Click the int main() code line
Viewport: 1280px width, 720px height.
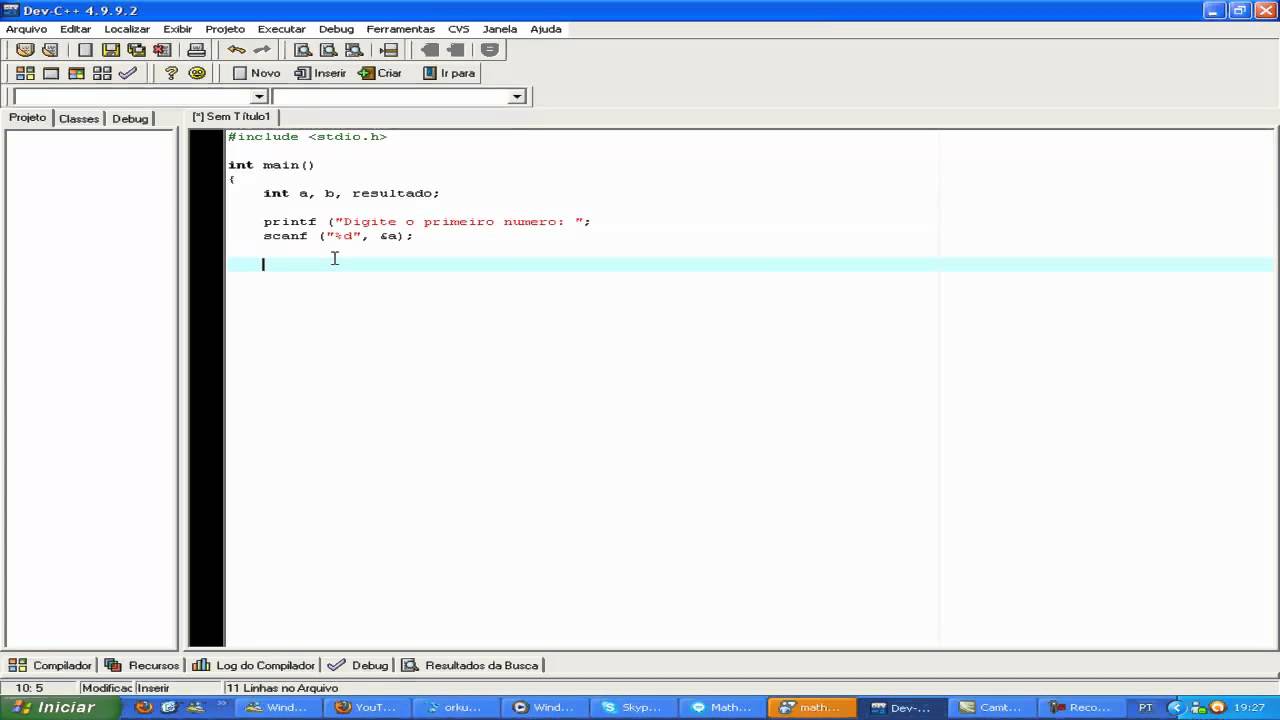pos(271,165)
